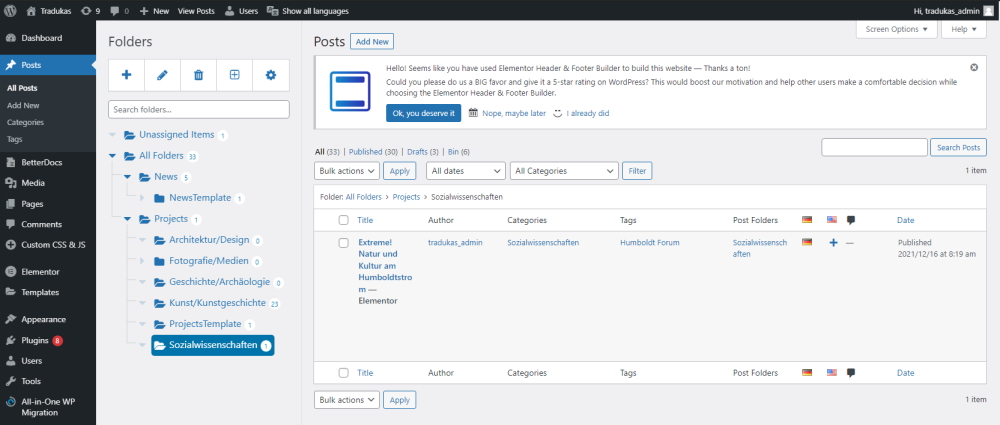
Task: Open the All Categories dropdown
Action: [564, 171]
